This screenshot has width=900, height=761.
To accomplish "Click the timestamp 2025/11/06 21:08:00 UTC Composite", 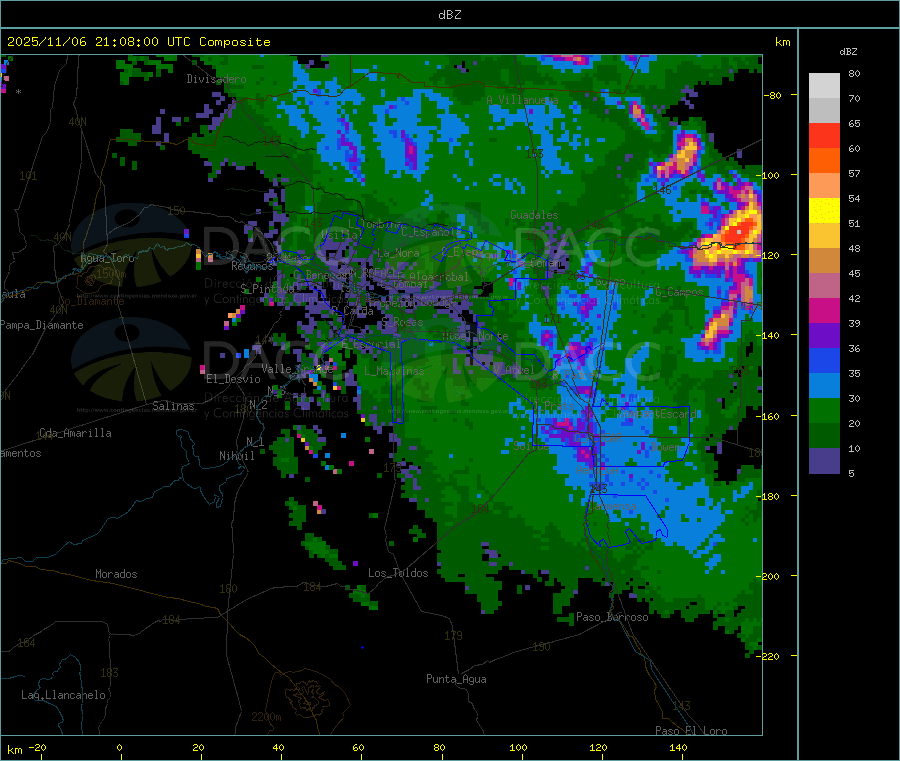I will point(138,42).
